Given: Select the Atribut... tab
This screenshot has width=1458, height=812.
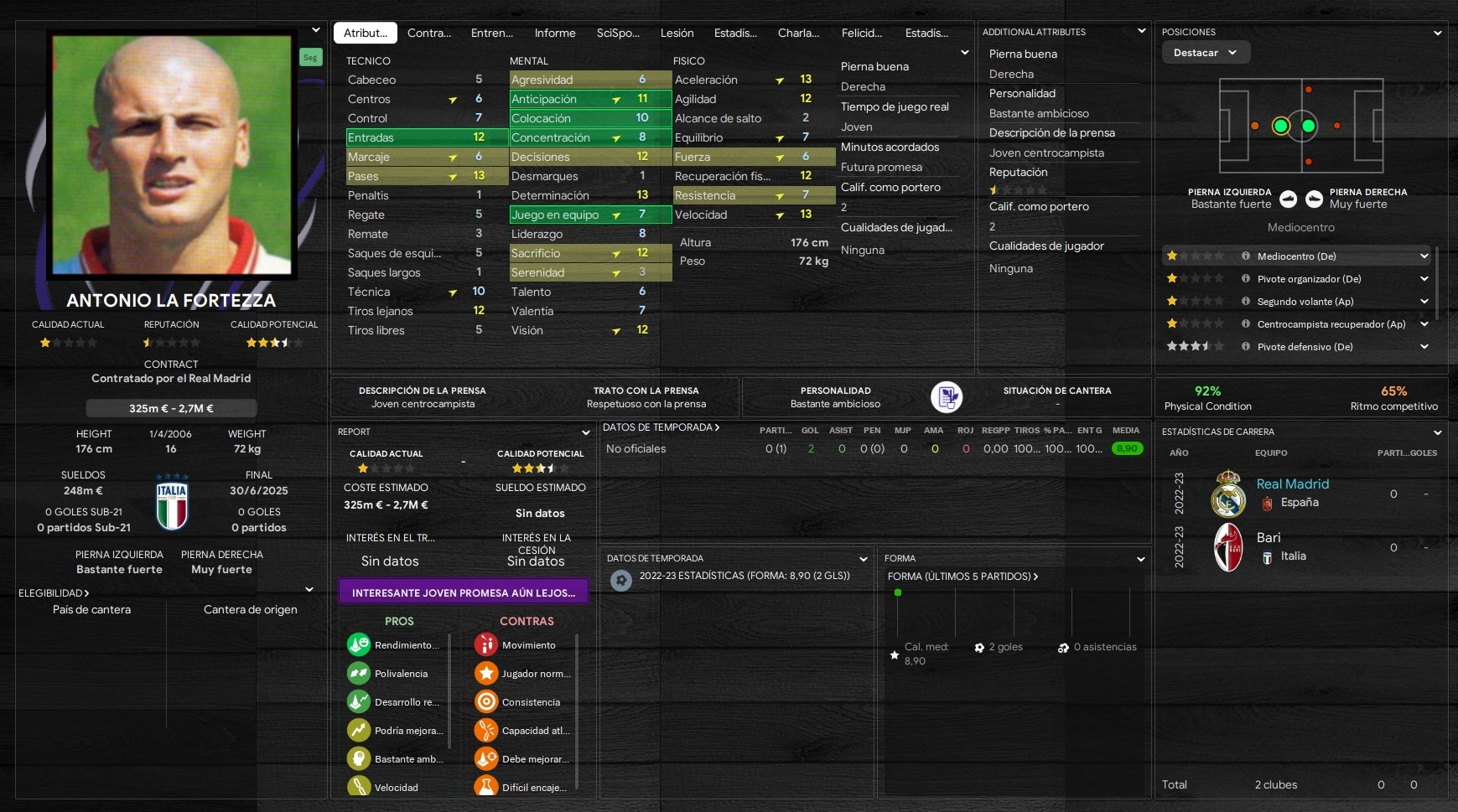Looking at the screenshot, I should tap(366, 33).
